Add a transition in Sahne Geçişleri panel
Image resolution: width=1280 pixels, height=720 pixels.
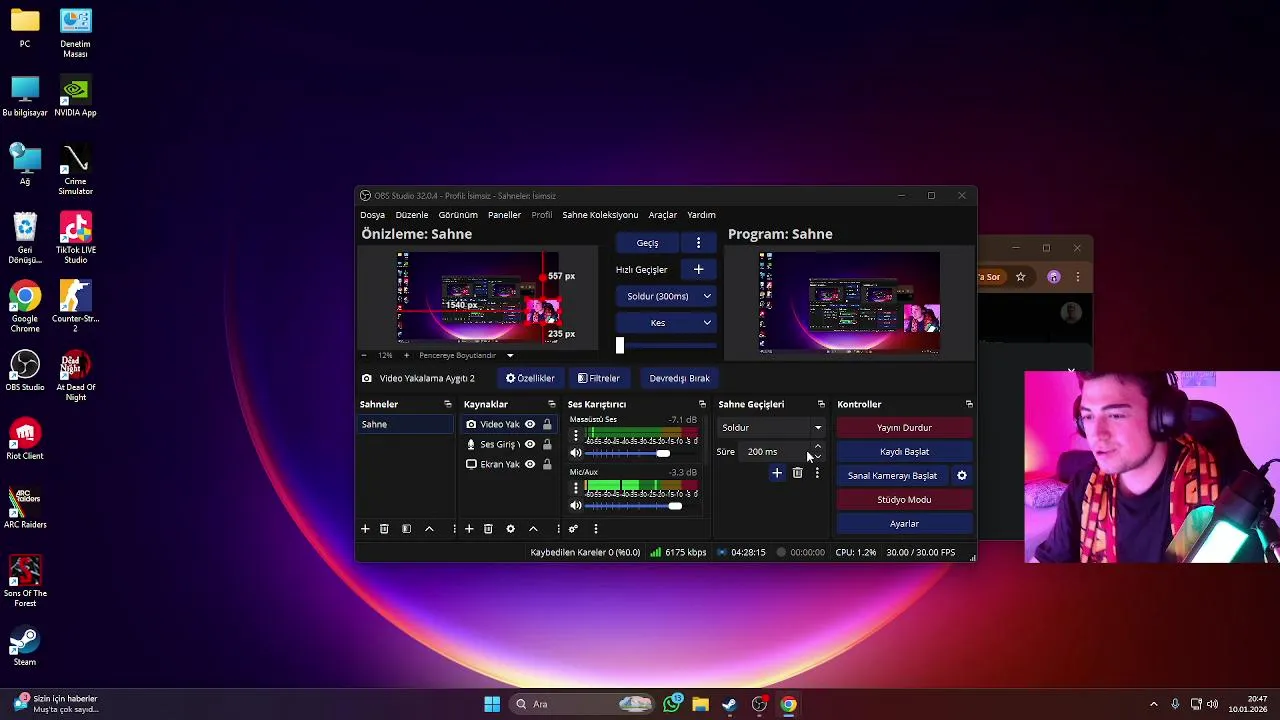(x=777, y=473)
